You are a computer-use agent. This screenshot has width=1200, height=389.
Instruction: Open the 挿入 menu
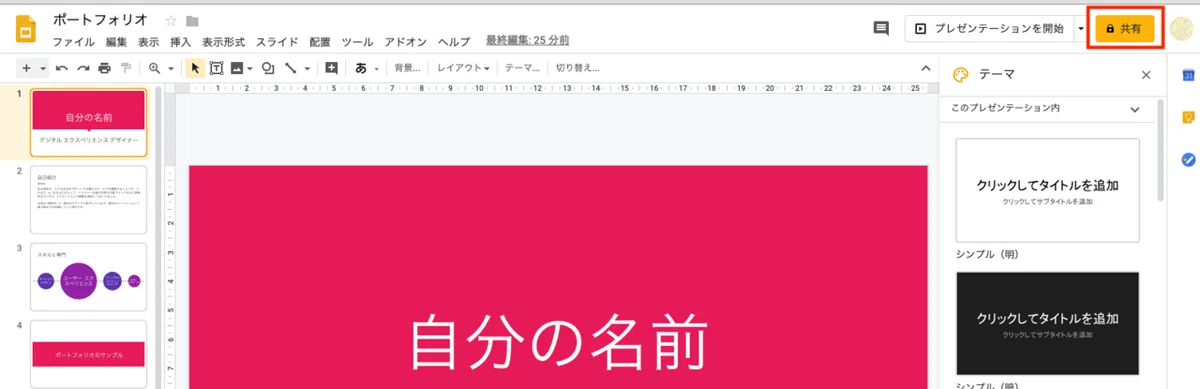click(x=181, y=42)
